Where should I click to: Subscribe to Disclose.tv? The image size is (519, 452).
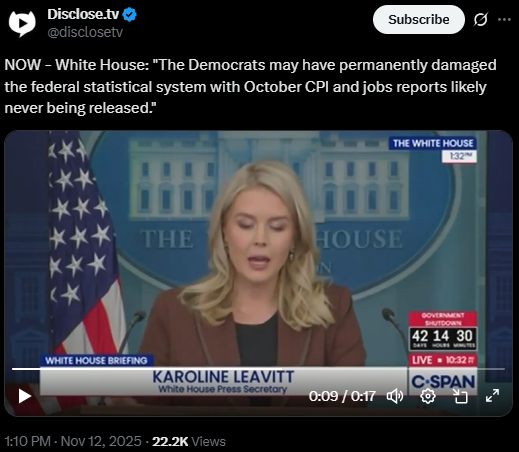(419, 20)
